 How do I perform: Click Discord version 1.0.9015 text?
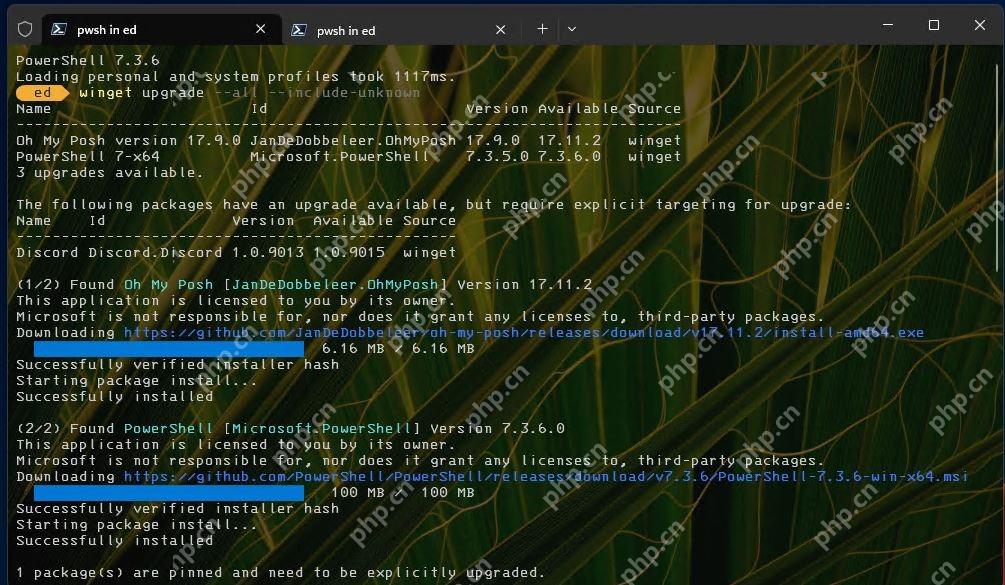click(x=349, y=252)
